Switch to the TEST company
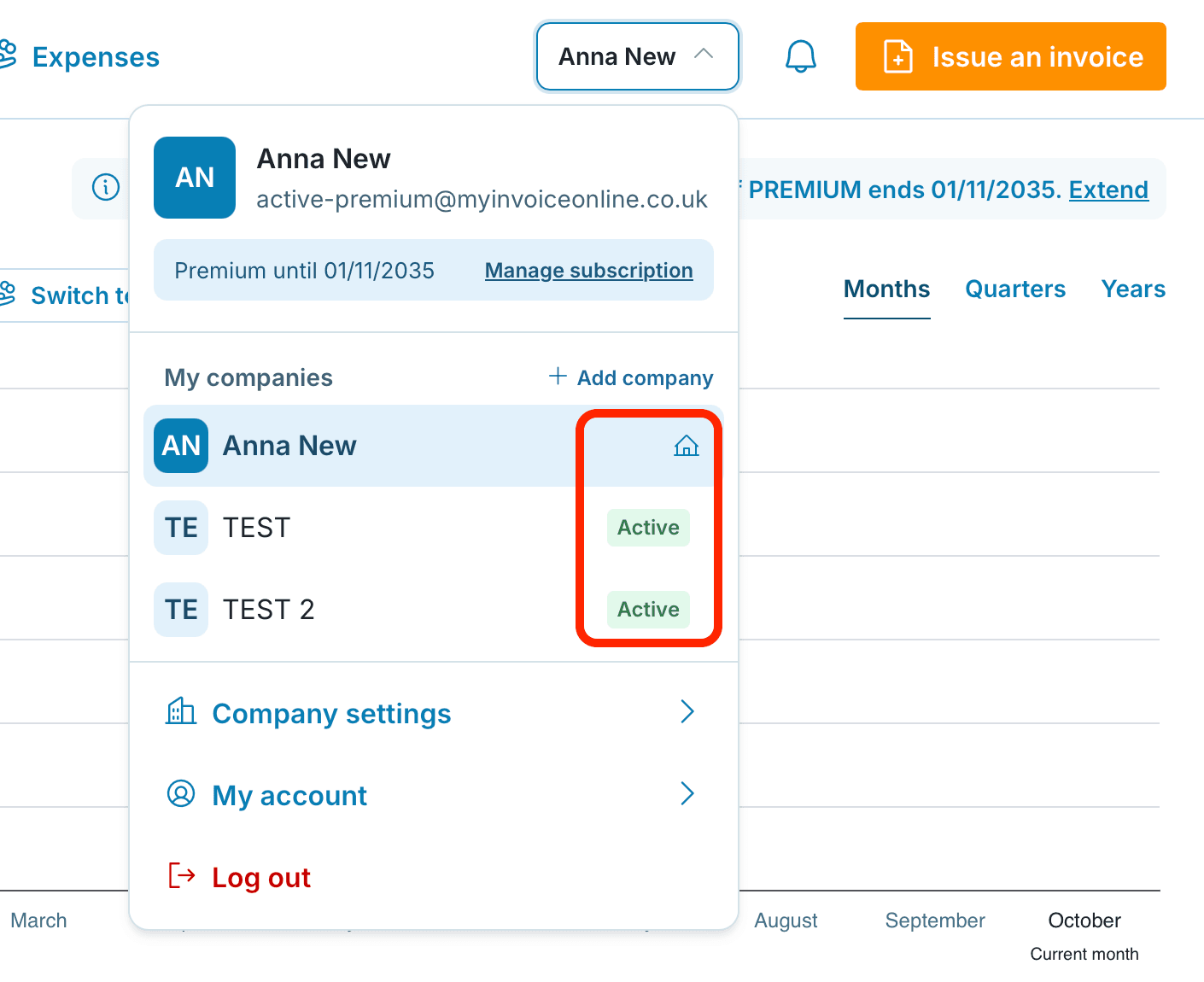Image resolution: width=1204 pixels, height=982 pixels. tap(434, 528)
